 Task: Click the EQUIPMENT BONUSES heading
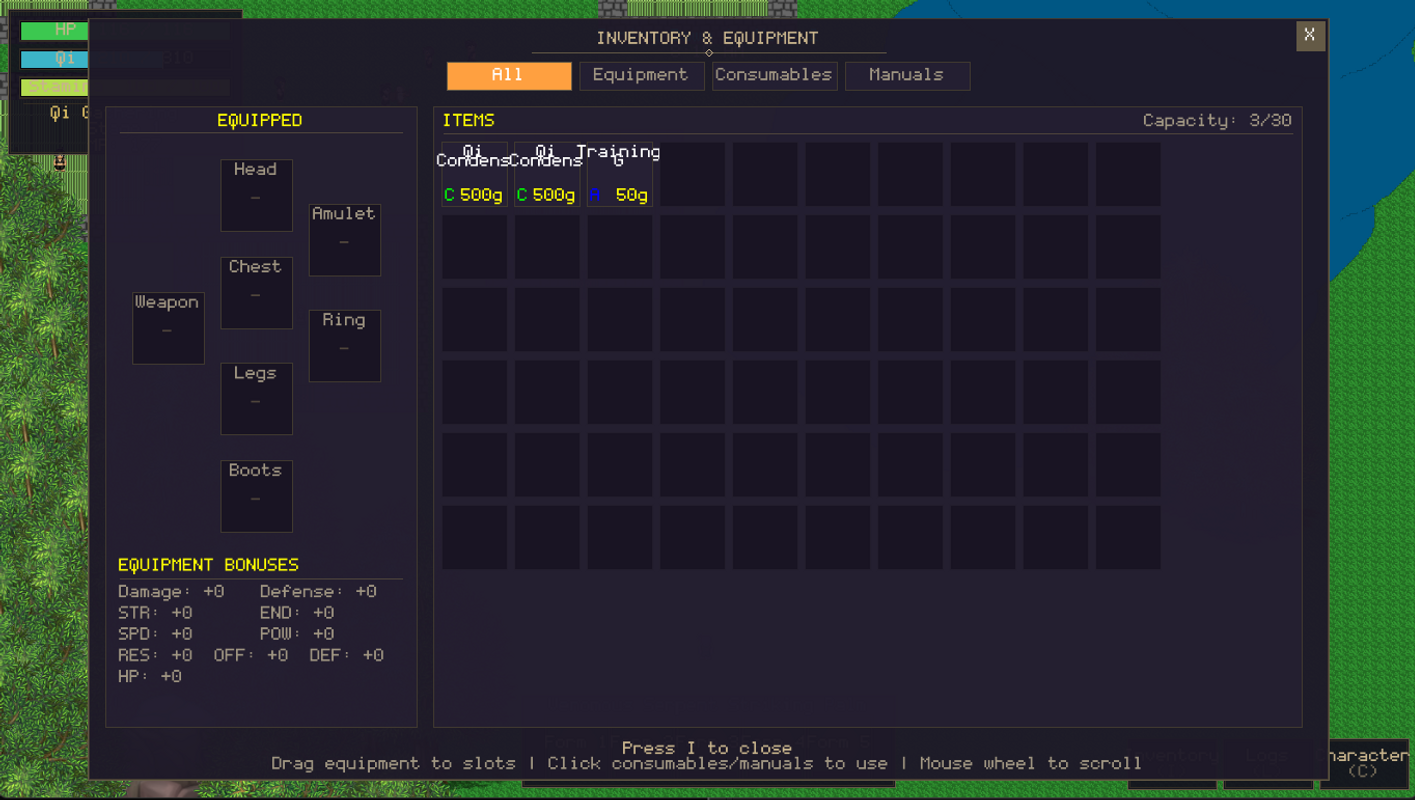208,565
